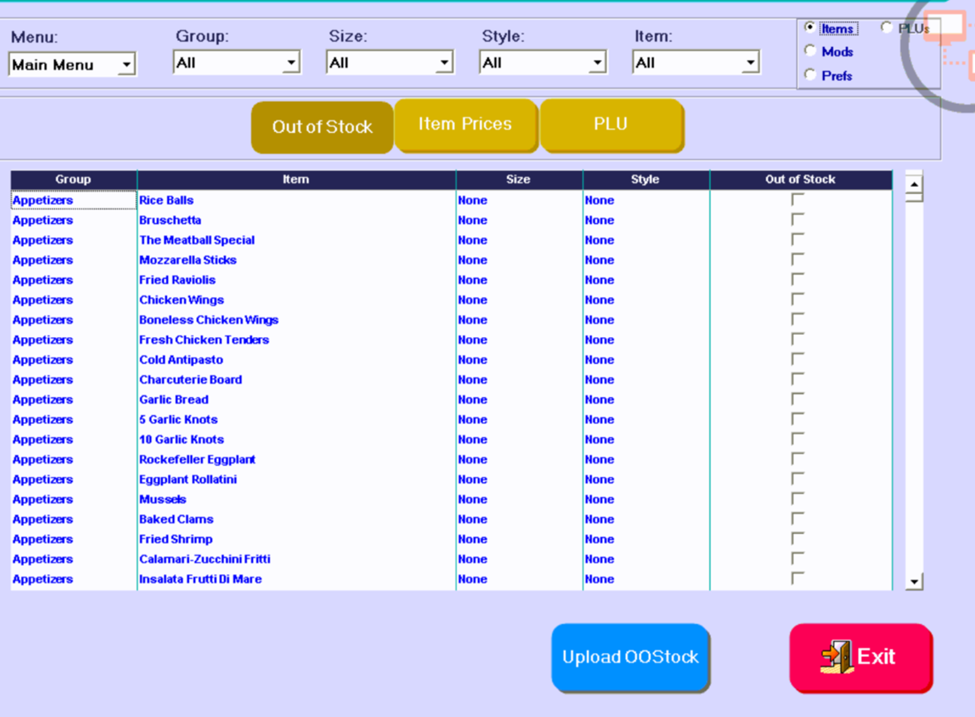
Task: Mark Cold Antipasto as out of stock
Action: 797,359
